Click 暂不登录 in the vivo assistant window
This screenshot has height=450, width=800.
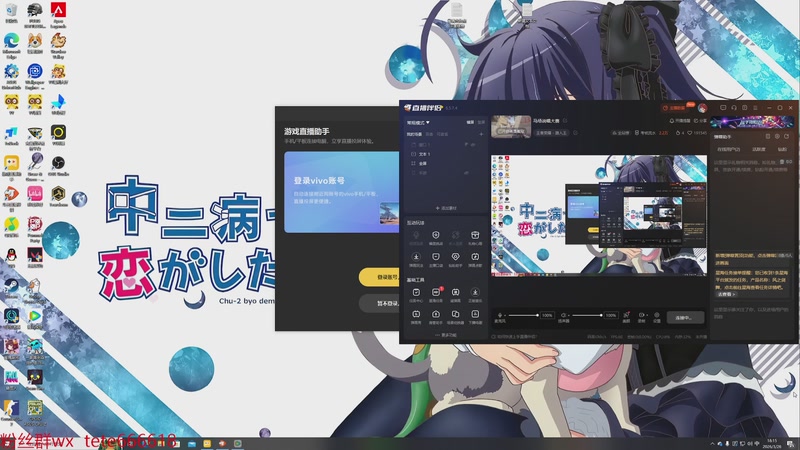point(379,303)
